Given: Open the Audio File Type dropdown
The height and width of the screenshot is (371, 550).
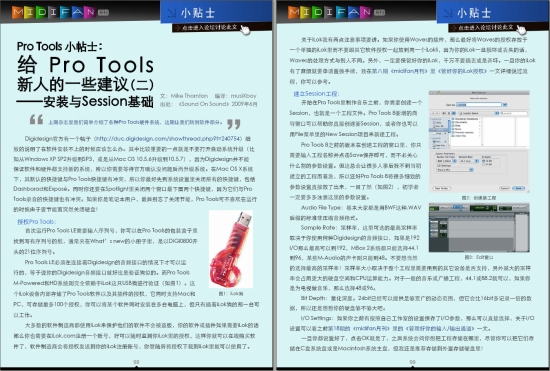Looking at the screenshot, I should pyautogui.click(x=447, y=161).
